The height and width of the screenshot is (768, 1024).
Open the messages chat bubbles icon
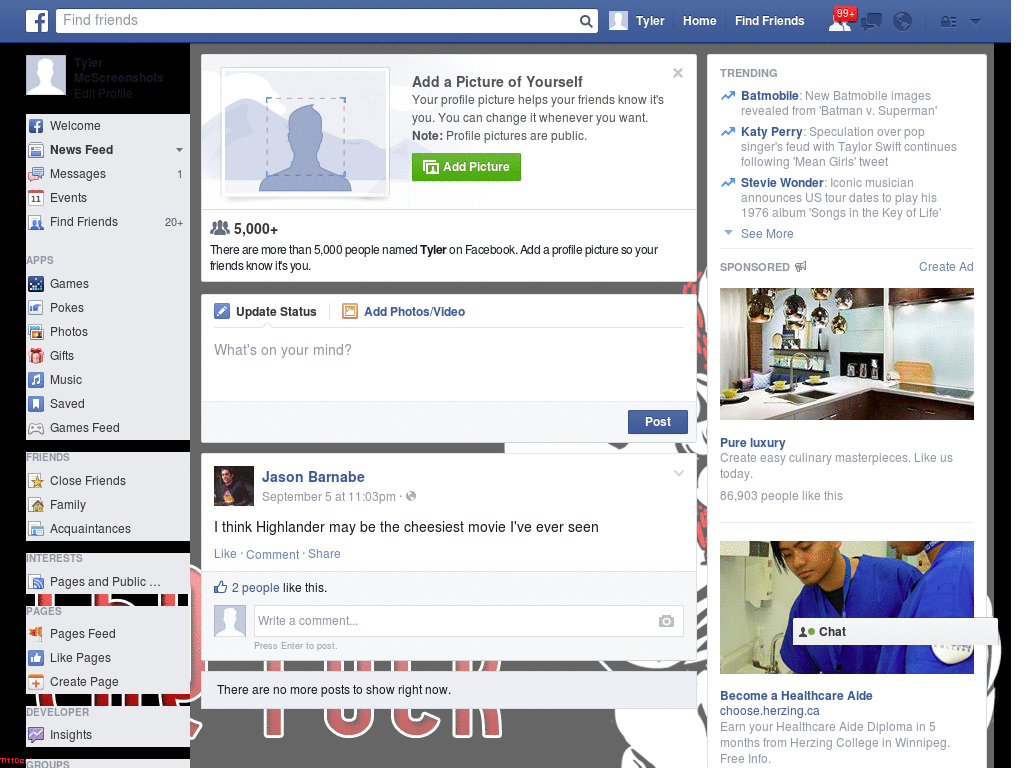click(x=871, y=22)
